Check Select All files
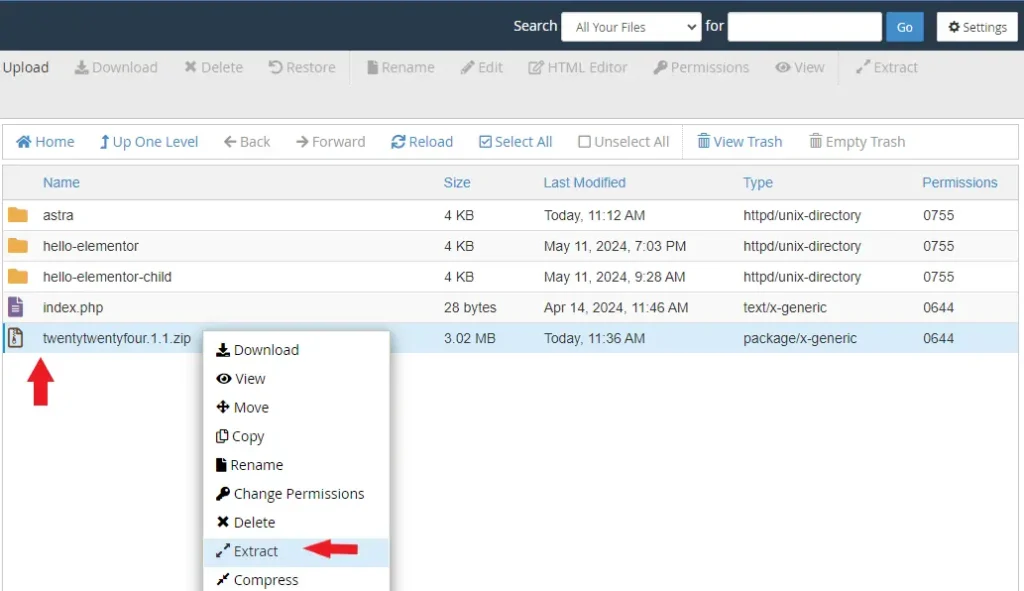This screenshot has width=1024, height=591. 515,142
